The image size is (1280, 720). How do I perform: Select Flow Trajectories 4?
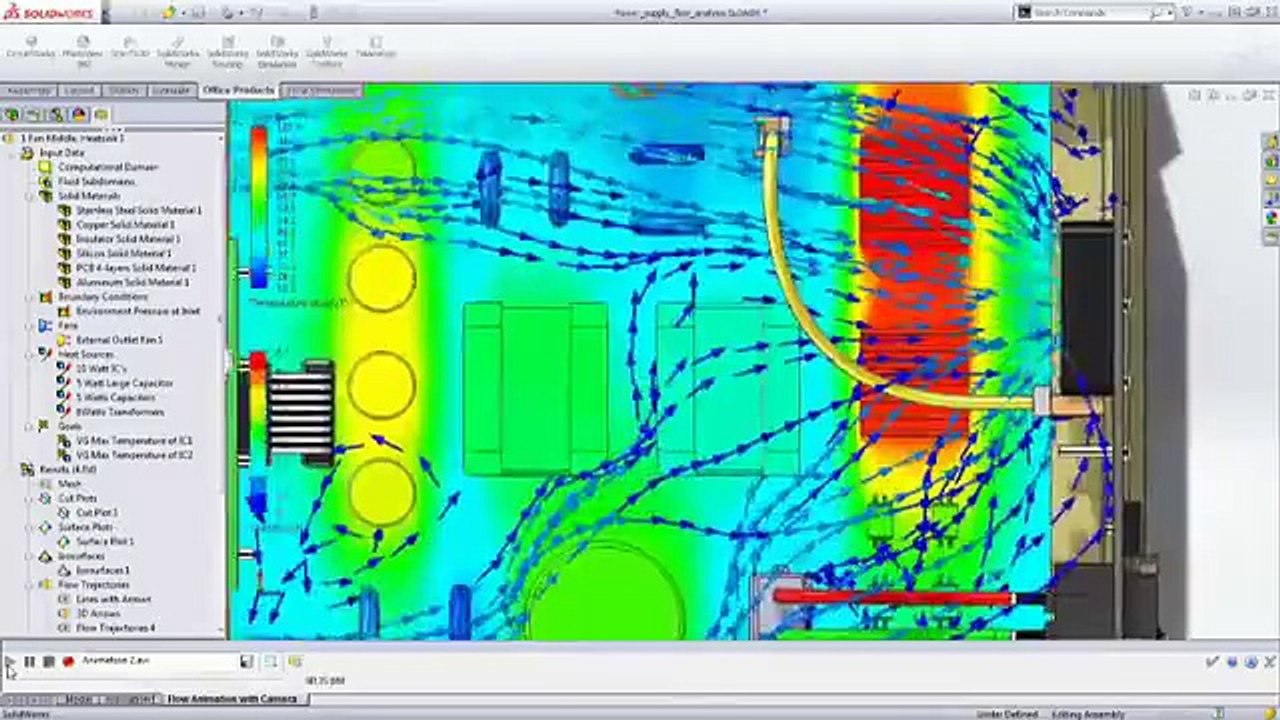[x=116, y=628]
